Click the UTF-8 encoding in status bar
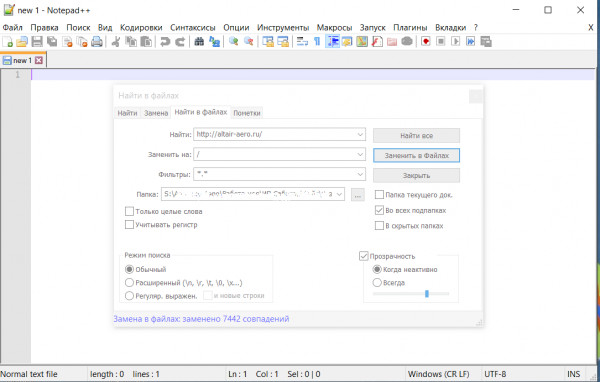Screen dimensions: 600x382 click(495, 374)
